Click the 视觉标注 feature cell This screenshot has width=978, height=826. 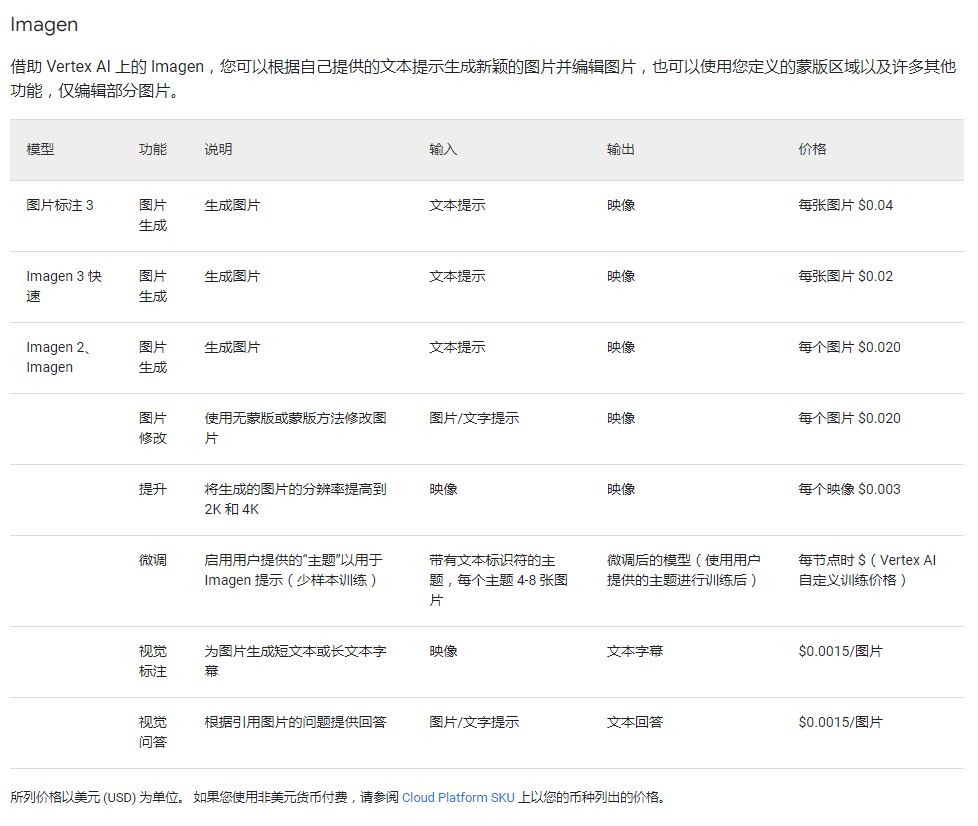153,661
